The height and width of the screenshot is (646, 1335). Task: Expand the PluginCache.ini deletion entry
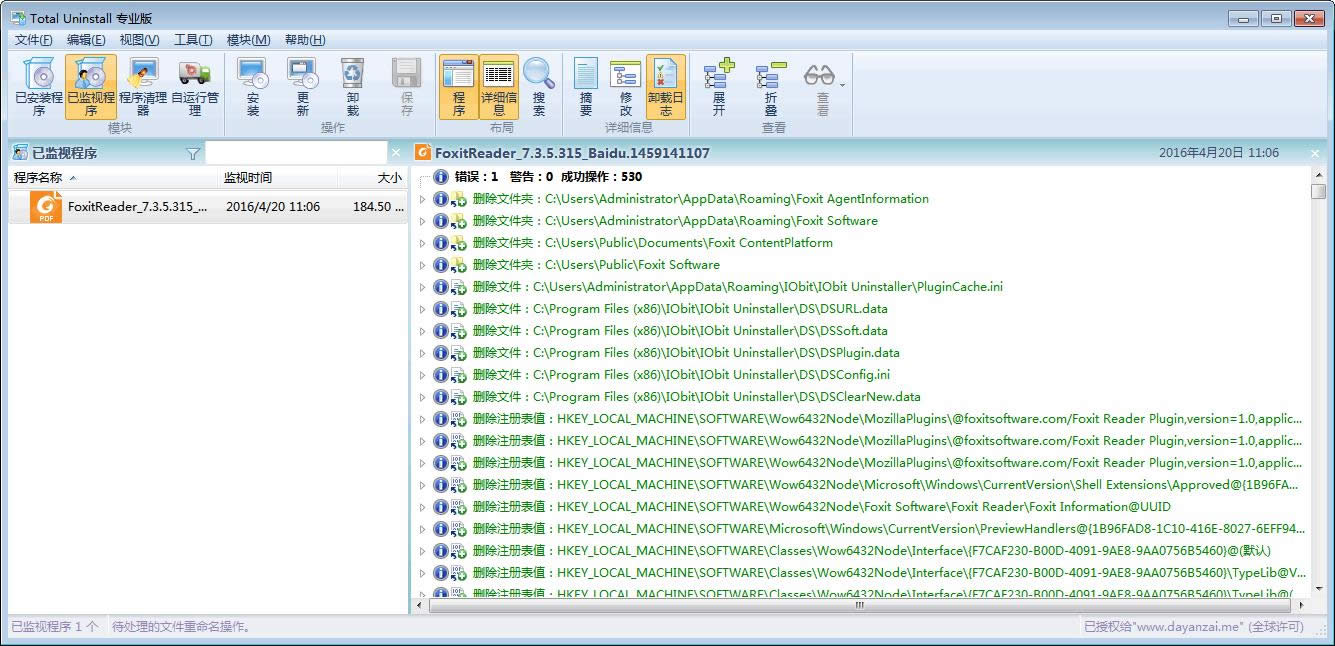[422, 287]
